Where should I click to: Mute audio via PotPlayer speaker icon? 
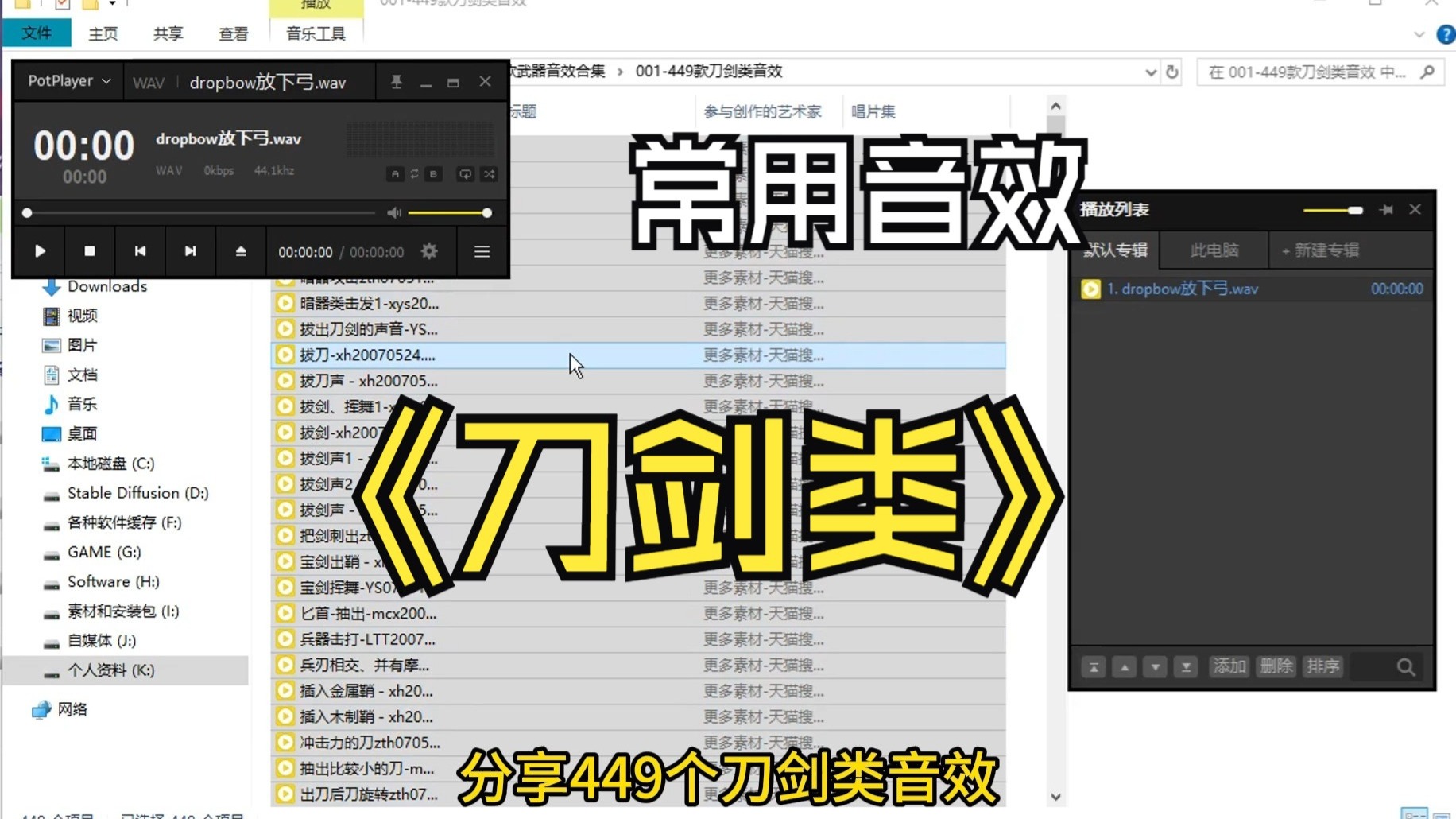click(394, 213)
